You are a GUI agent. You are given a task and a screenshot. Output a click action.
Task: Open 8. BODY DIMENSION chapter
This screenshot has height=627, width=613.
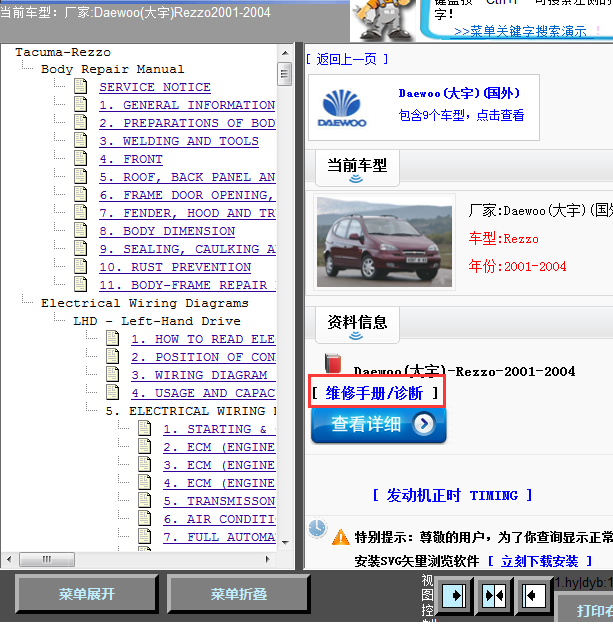coord(167,231)
